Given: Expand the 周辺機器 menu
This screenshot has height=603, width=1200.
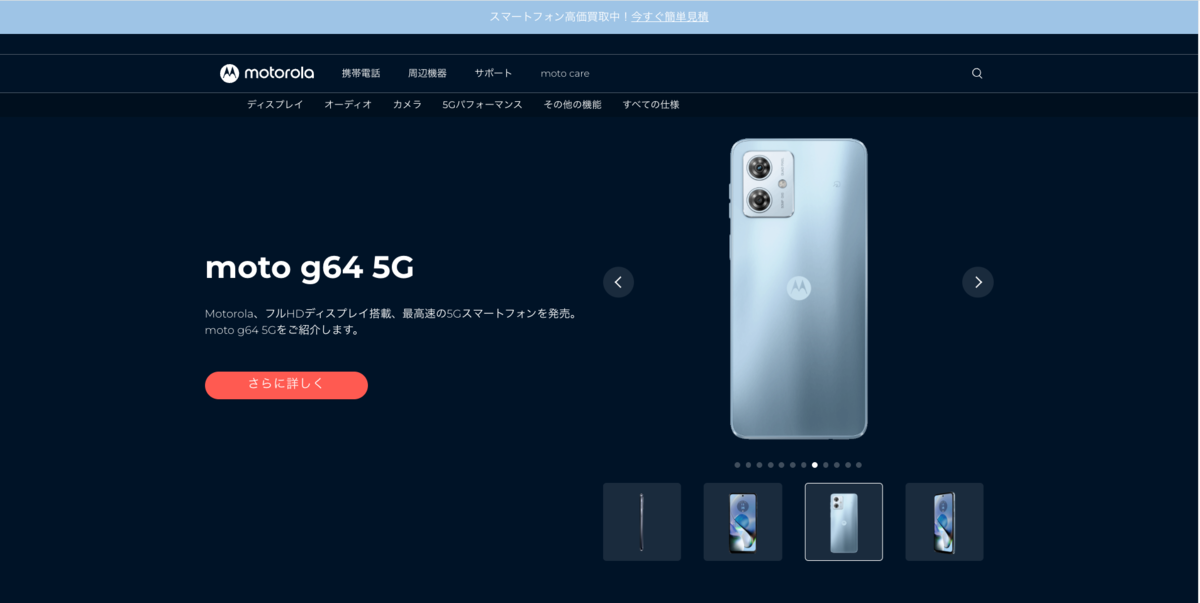Looking at the screenshot, I should pyautogui.click(x=427, y=73).
